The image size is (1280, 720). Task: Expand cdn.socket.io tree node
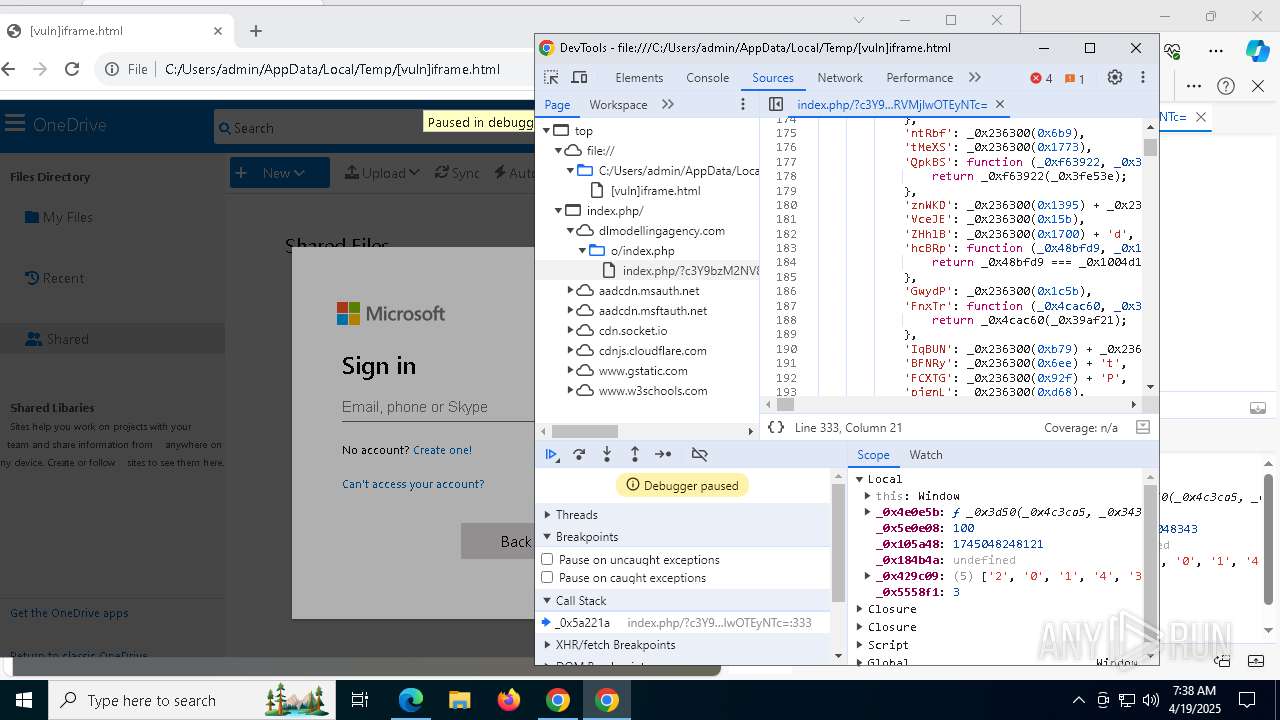coord(571,330)
